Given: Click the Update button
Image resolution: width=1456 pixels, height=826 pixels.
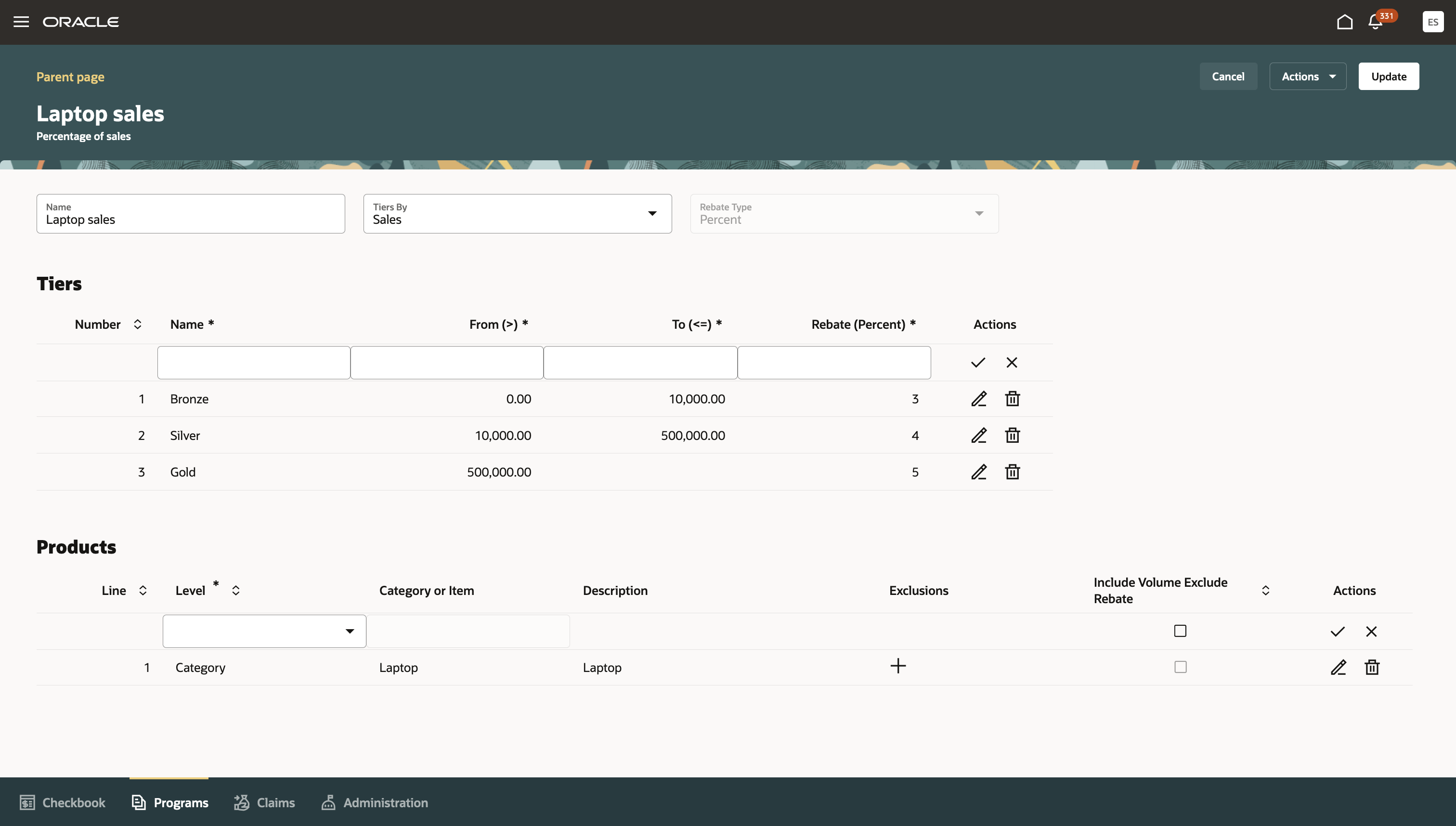Looking at the screenshot, I should pyautogui.click(x=1388, y=77).
